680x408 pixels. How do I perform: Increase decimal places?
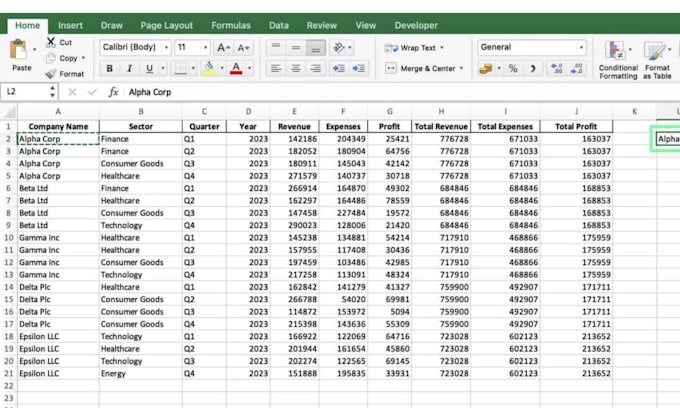point(556,68)
